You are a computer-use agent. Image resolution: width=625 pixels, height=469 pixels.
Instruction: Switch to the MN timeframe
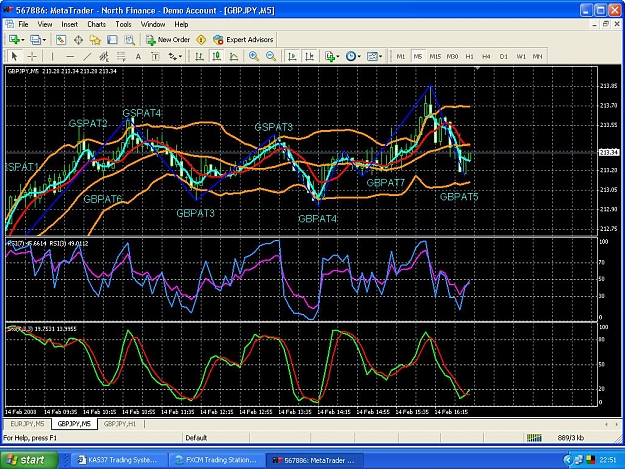[x=538, y=56]
